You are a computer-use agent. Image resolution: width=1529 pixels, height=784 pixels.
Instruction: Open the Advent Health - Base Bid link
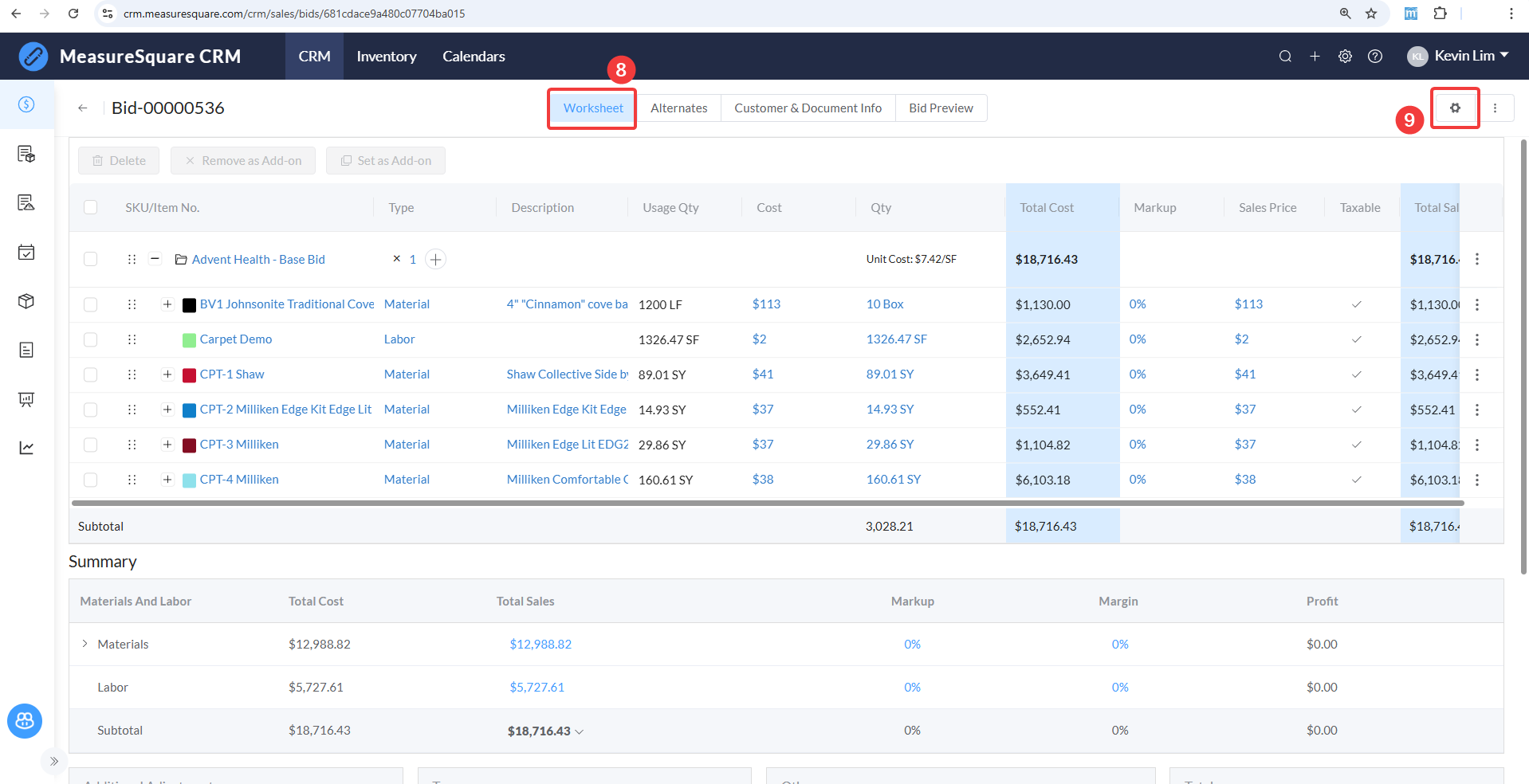pos(258,260)
